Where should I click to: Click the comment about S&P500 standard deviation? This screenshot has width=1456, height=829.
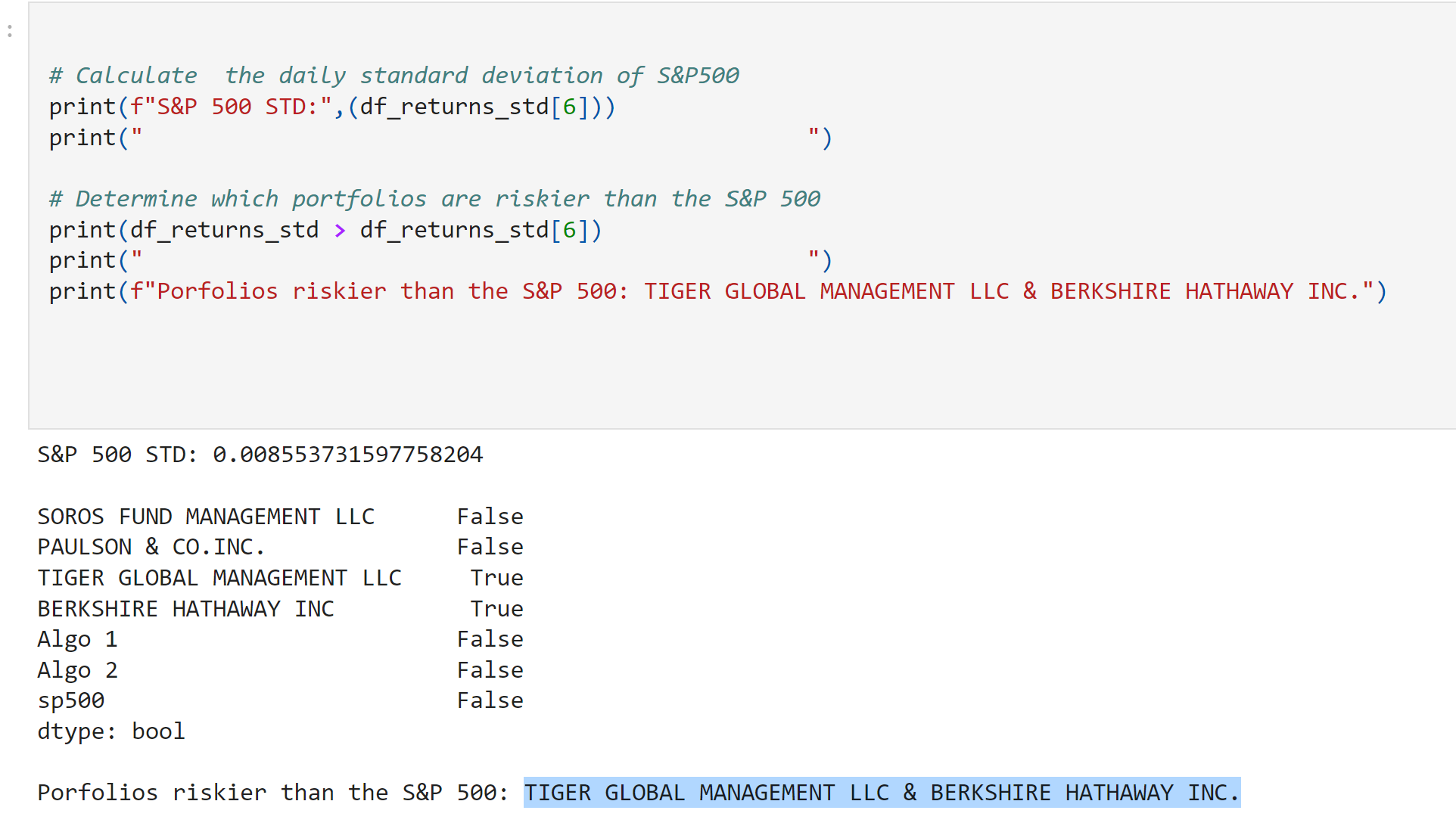(394, 76)
